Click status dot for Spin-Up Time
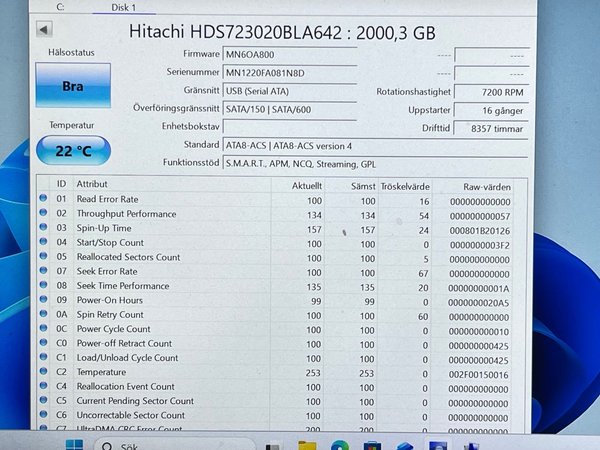Screen dimensions: 600x450 [x=43, y=229]
